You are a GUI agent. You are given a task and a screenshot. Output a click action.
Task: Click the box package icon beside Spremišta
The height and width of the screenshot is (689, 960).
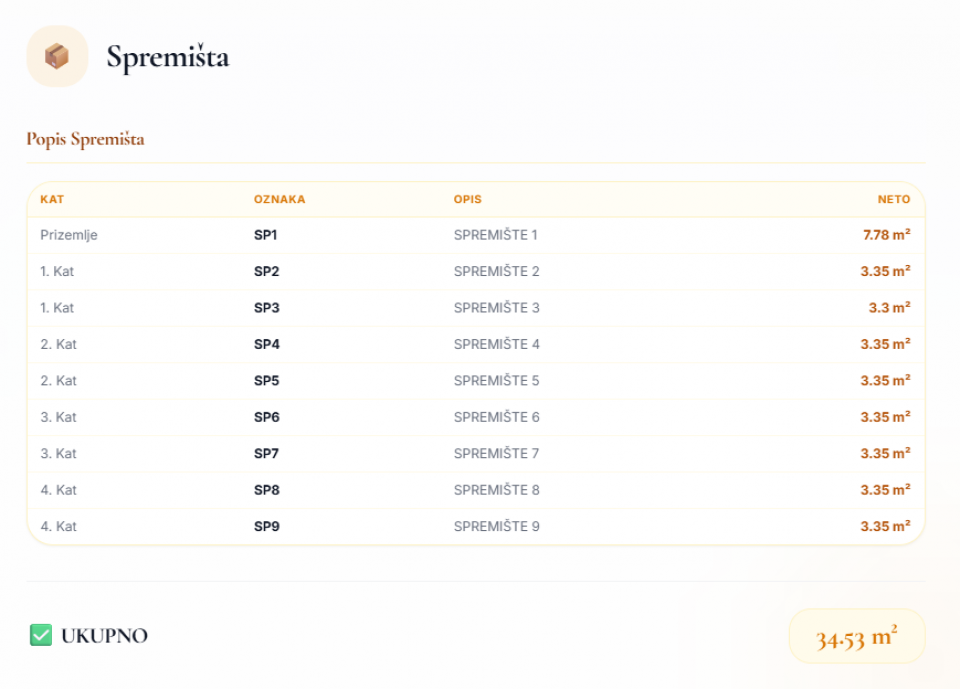(57, 56)
